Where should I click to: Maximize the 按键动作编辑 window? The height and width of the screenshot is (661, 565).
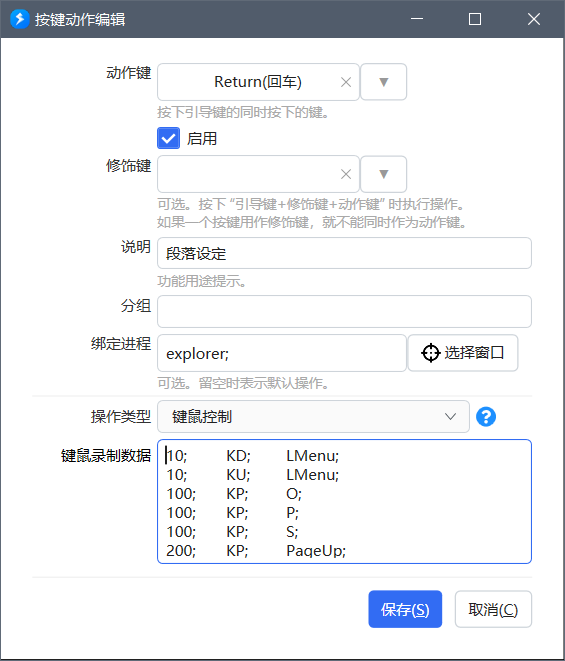click(475, 19)
